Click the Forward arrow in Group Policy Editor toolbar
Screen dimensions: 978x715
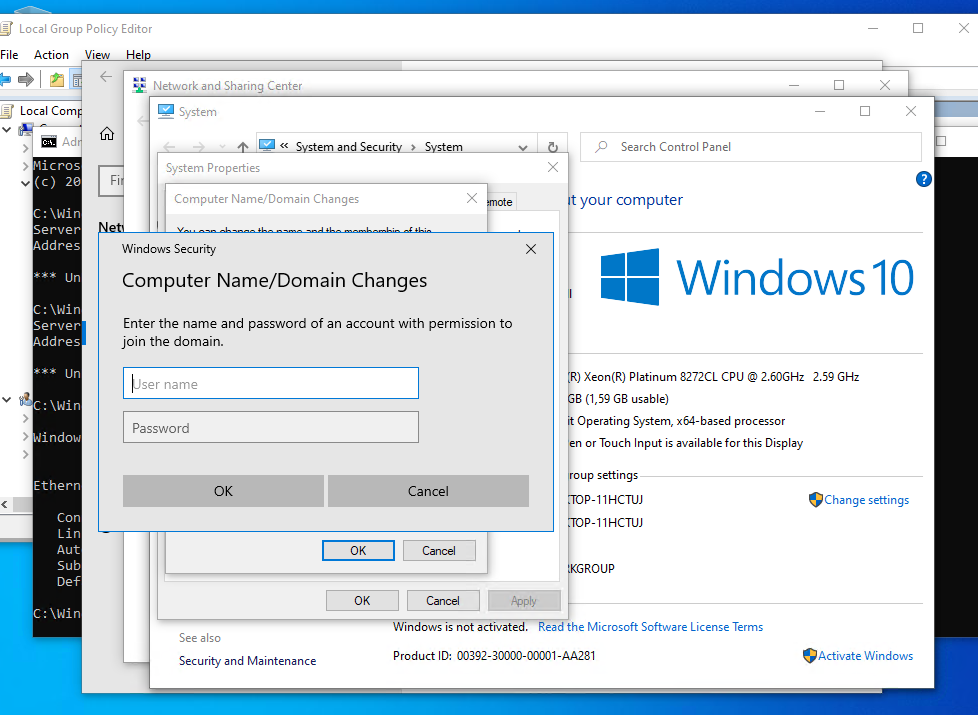pos(26,79)
